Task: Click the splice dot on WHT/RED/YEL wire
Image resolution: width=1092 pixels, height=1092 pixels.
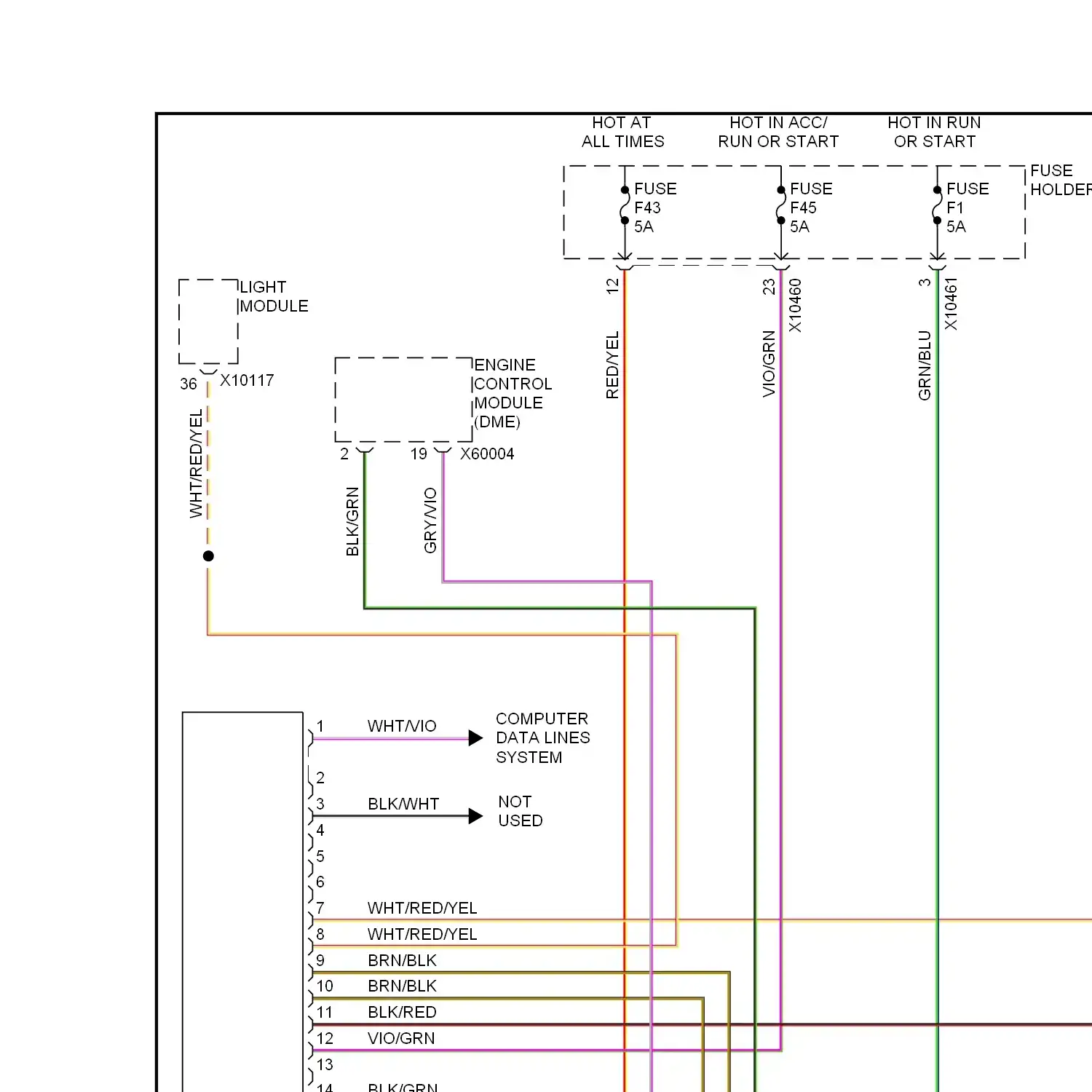Action: [208, 556]
